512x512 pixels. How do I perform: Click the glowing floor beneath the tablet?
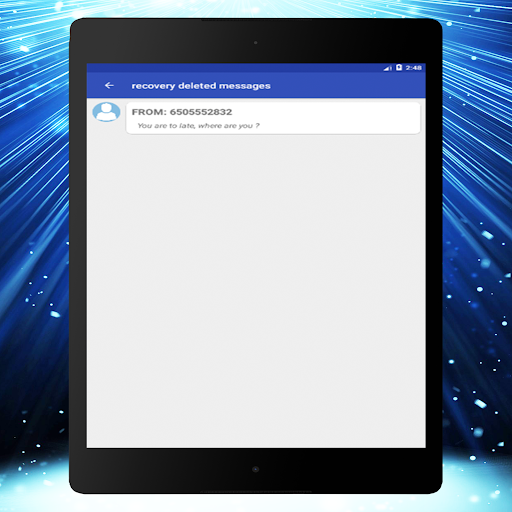tap(256, 503)
